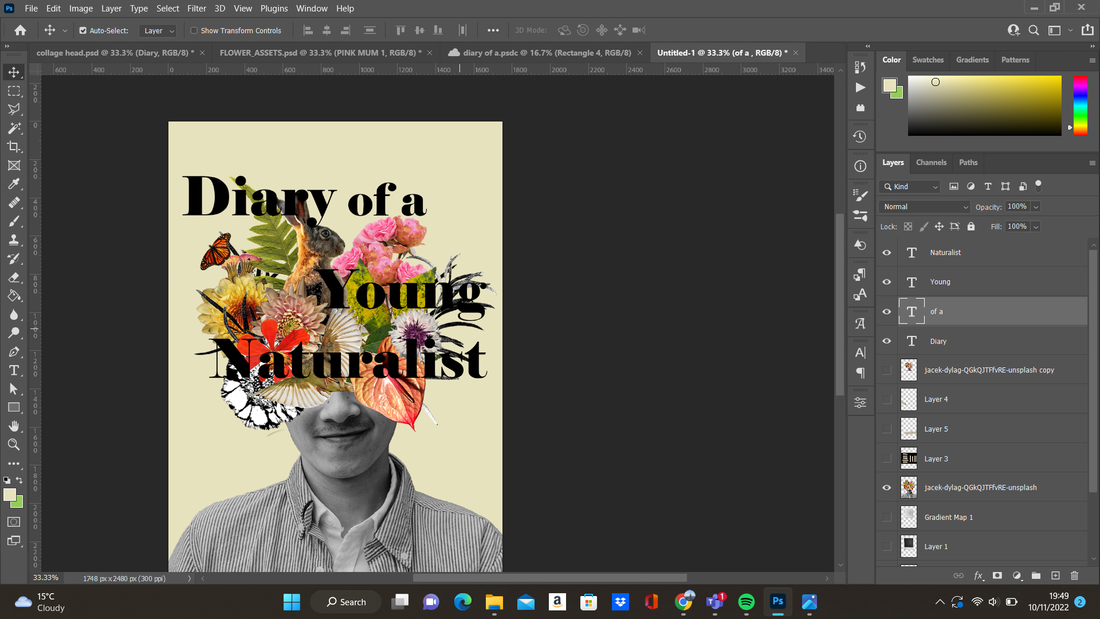Select the Polygonal Lasso tool
Screen dimensions: 1100x619
pyautogui.click(x=14, y=109)
